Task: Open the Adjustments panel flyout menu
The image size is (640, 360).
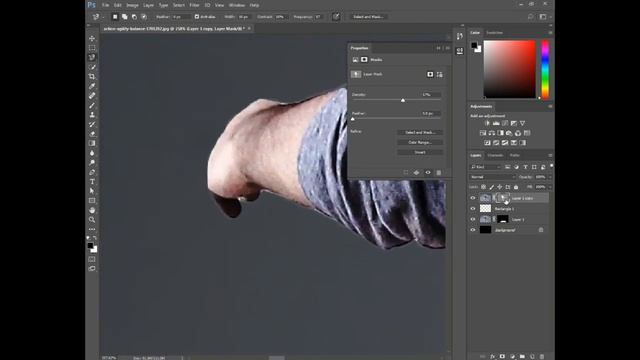Action: pyautogui.click(x=550, y=107)
